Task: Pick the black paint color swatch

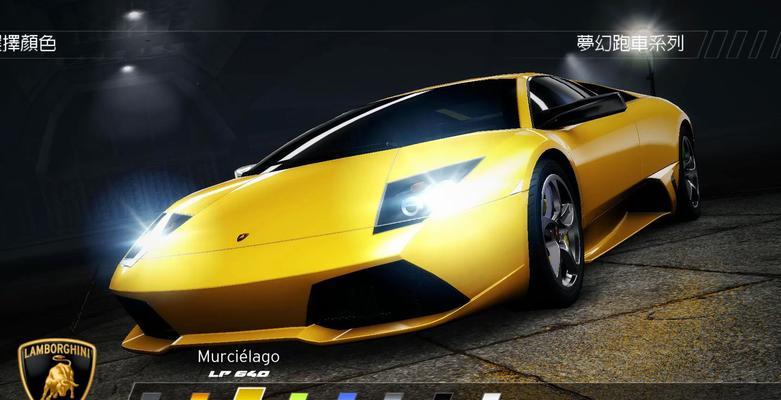Action: (x=443, y=397)
